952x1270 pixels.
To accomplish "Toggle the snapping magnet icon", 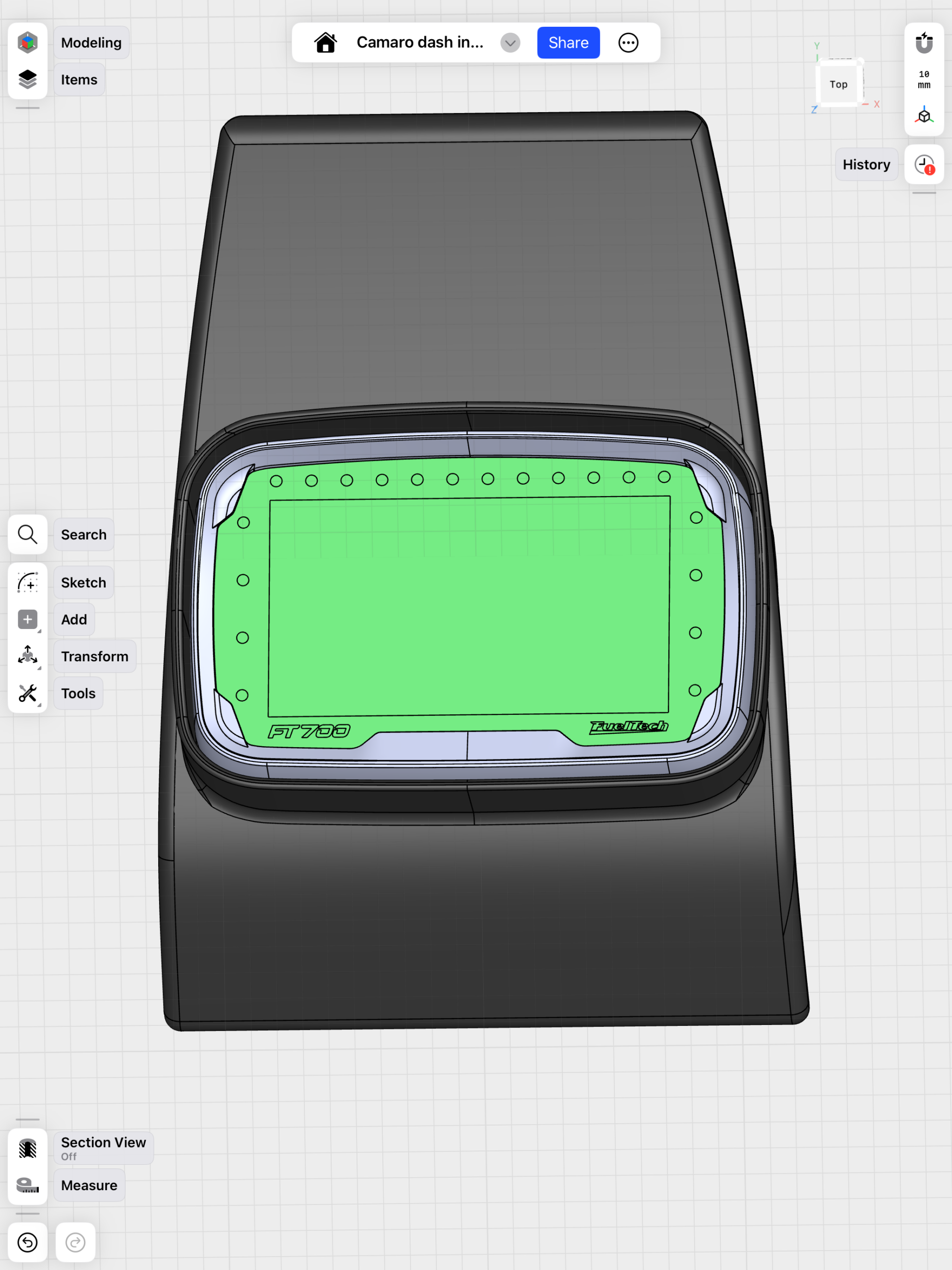I will (x=924, y=43).
